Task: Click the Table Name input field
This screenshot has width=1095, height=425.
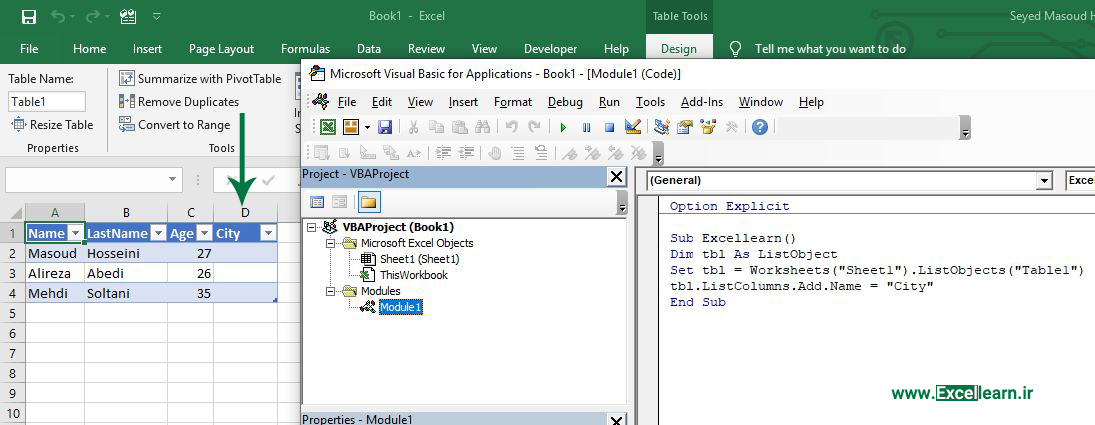Action: pyautogui.click(x=47, y=102)
